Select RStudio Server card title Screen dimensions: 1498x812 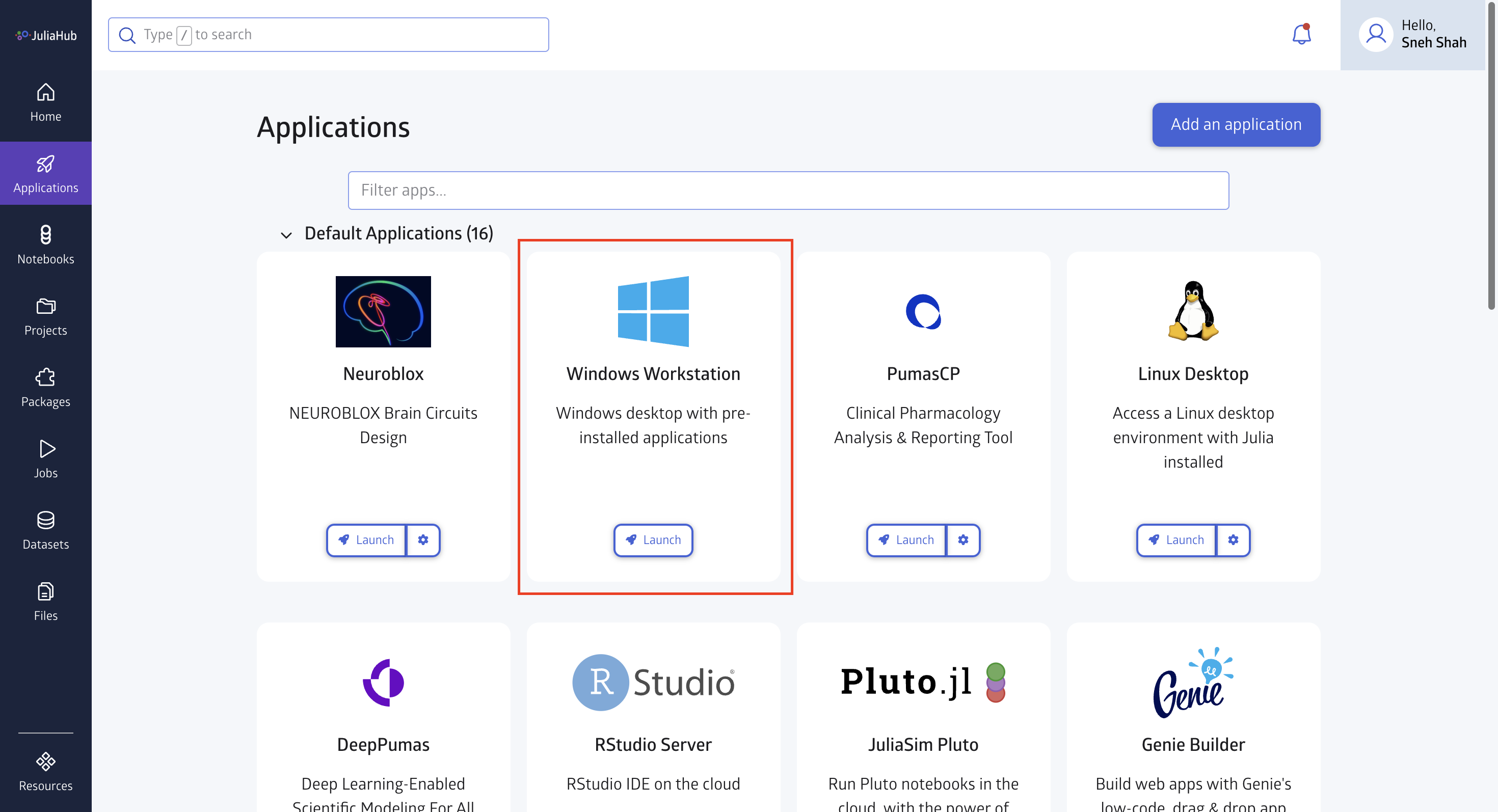pos(653,745)
